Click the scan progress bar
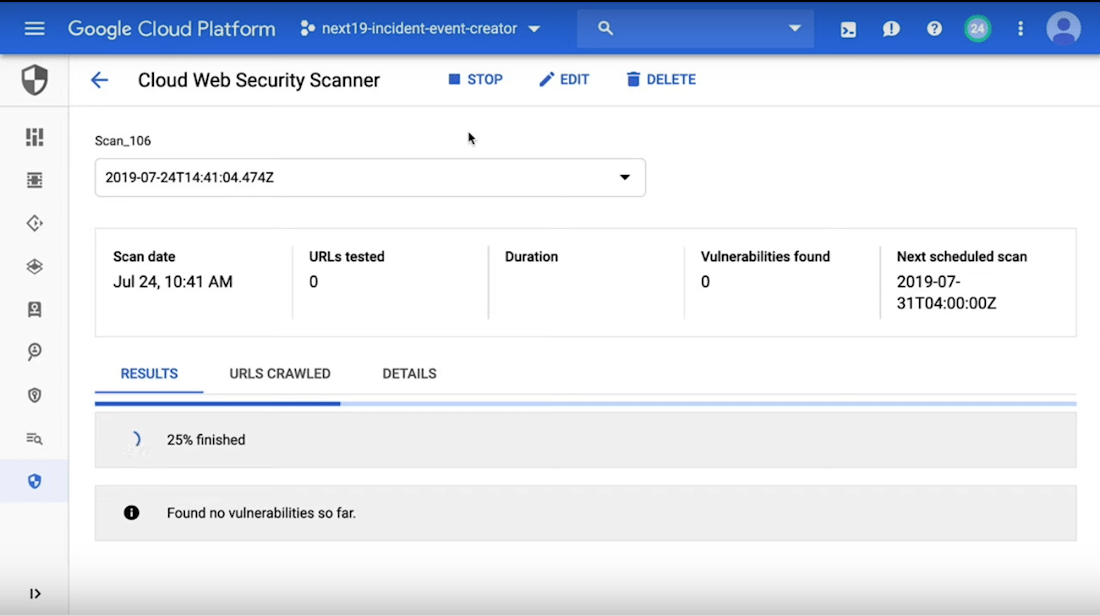This screenshot has width=1100, height=616. (x=585, y=404)
